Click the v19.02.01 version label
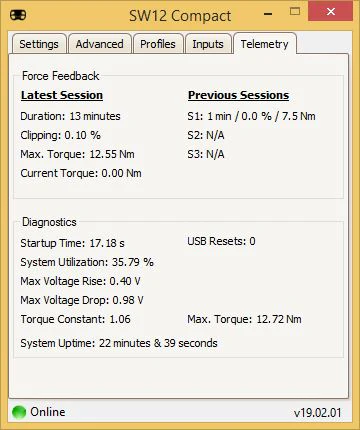Image resolution: width=360 pixels, height=430 pixels. click(318, 413)
